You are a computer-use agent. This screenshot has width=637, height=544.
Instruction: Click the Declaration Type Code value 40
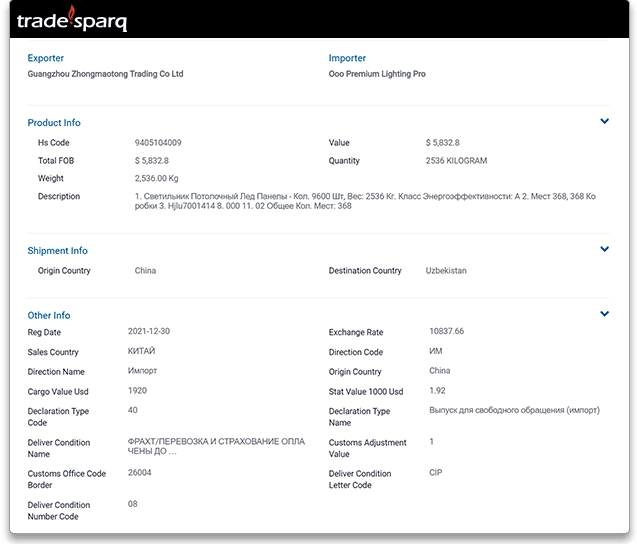coord(132,410)
